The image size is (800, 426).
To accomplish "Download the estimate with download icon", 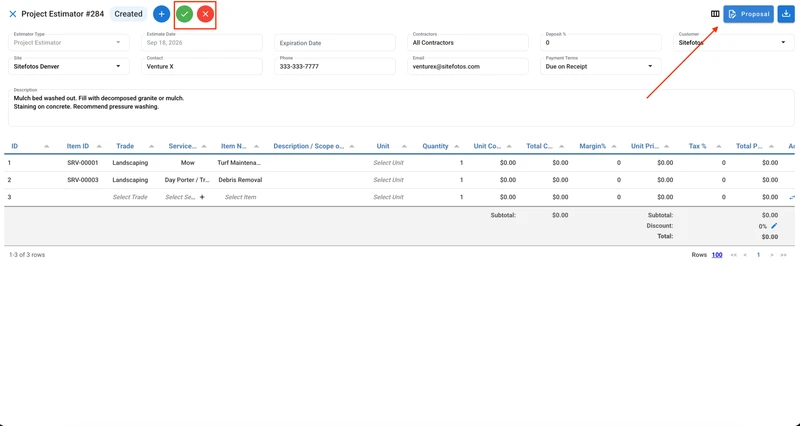I will (786, 14).
